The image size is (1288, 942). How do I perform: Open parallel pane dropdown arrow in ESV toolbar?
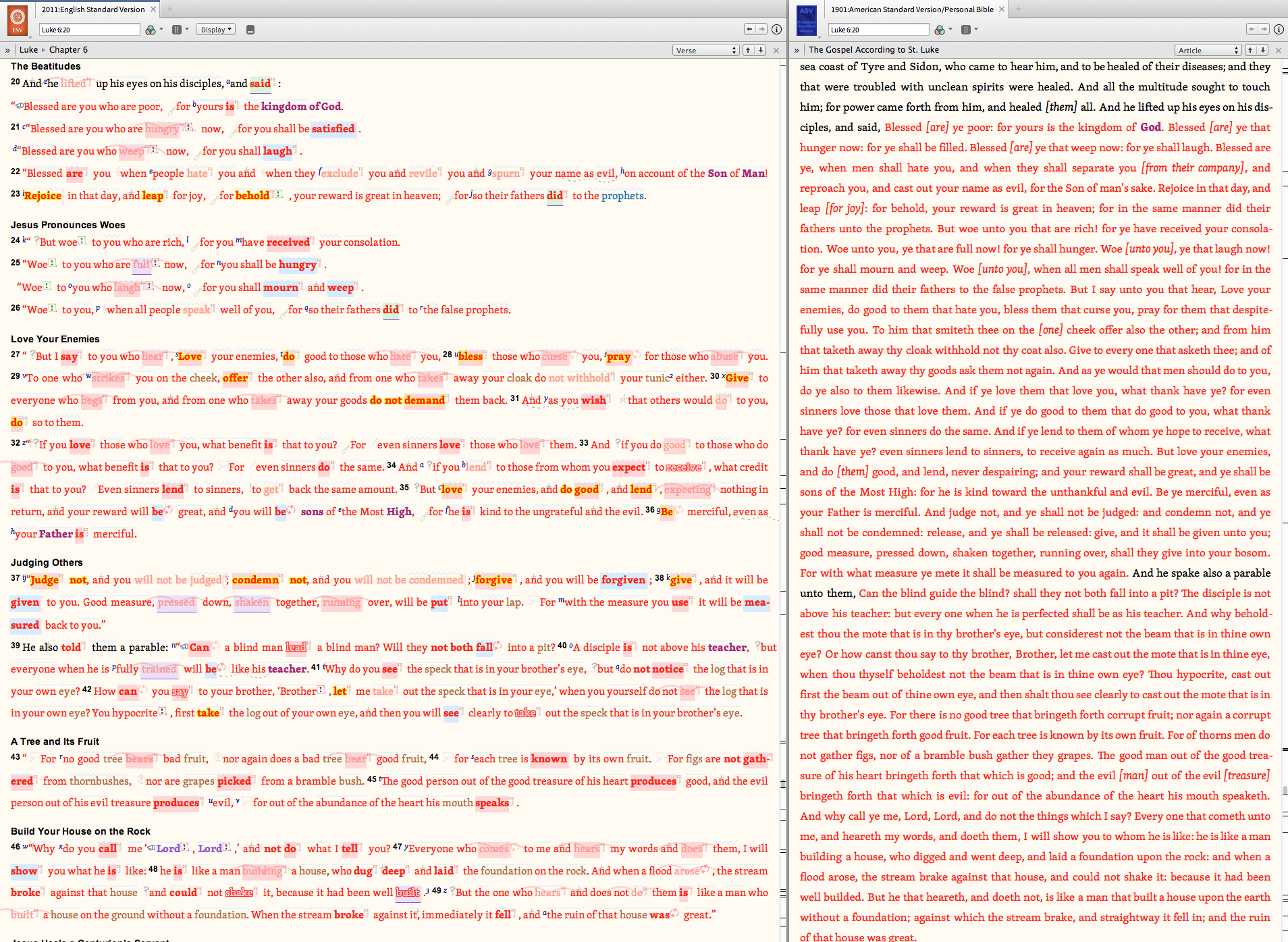tap(187, 30)
